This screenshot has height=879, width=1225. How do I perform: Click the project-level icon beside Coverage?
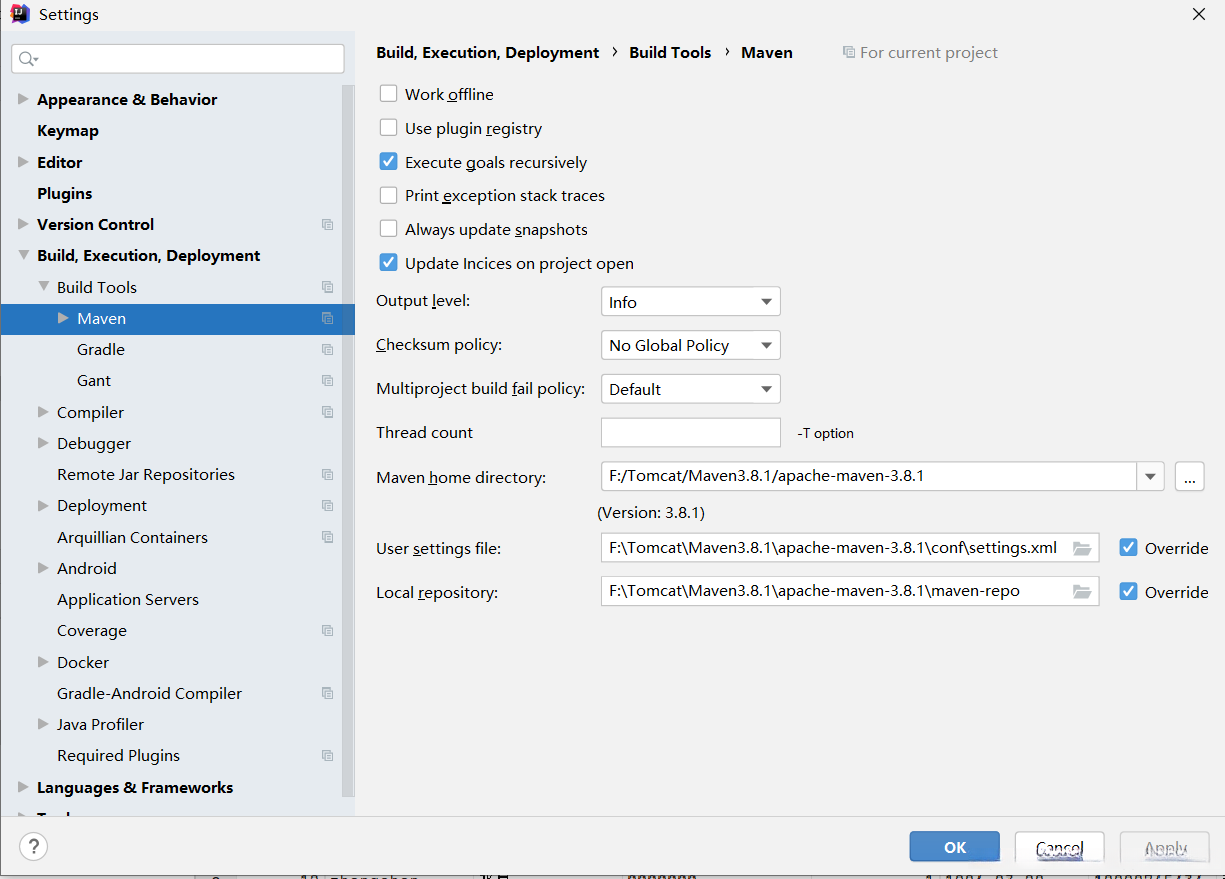coord(327,631)
